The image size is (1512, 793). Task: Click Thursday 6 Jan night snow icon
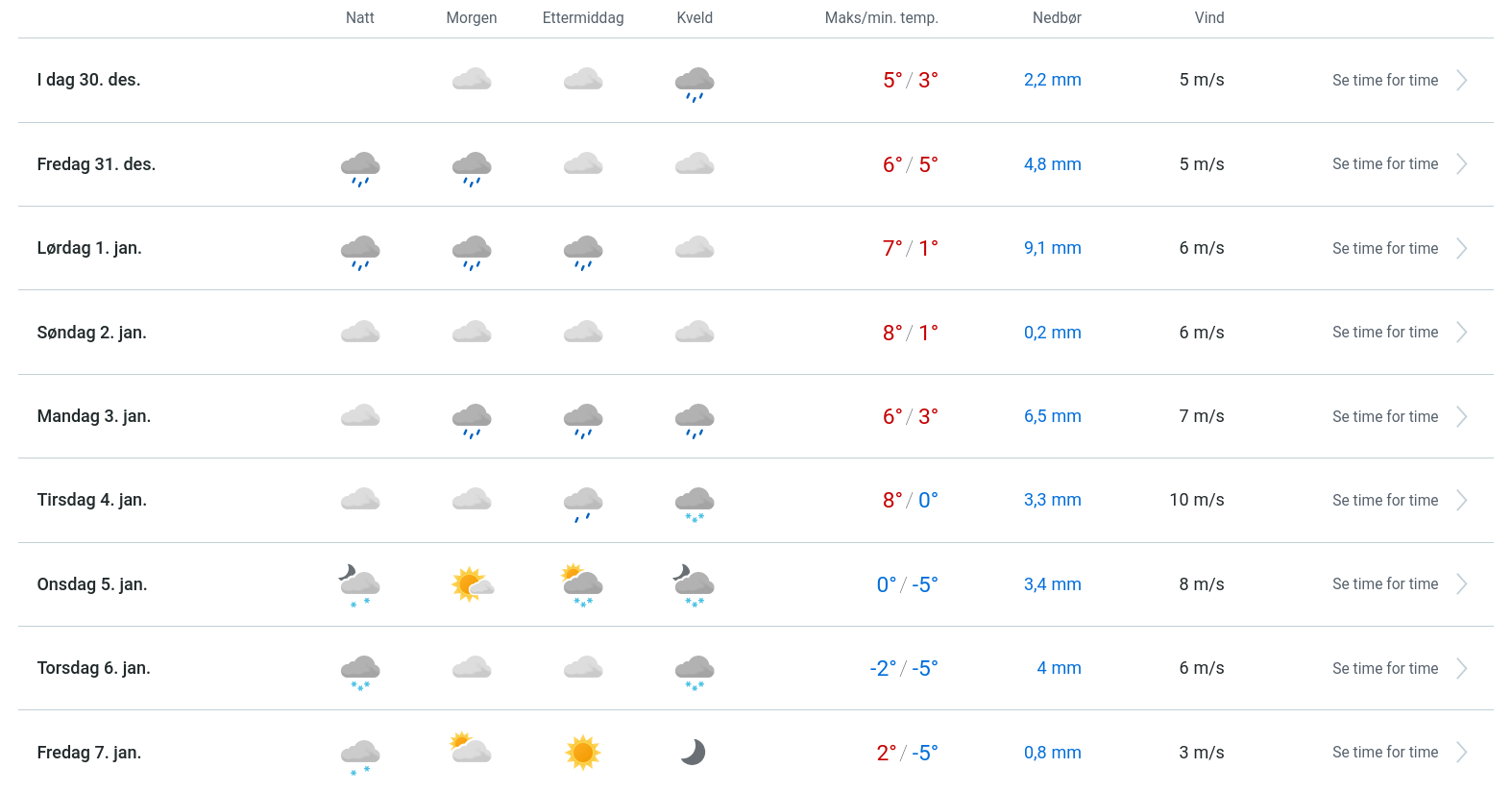pos(360,671)
